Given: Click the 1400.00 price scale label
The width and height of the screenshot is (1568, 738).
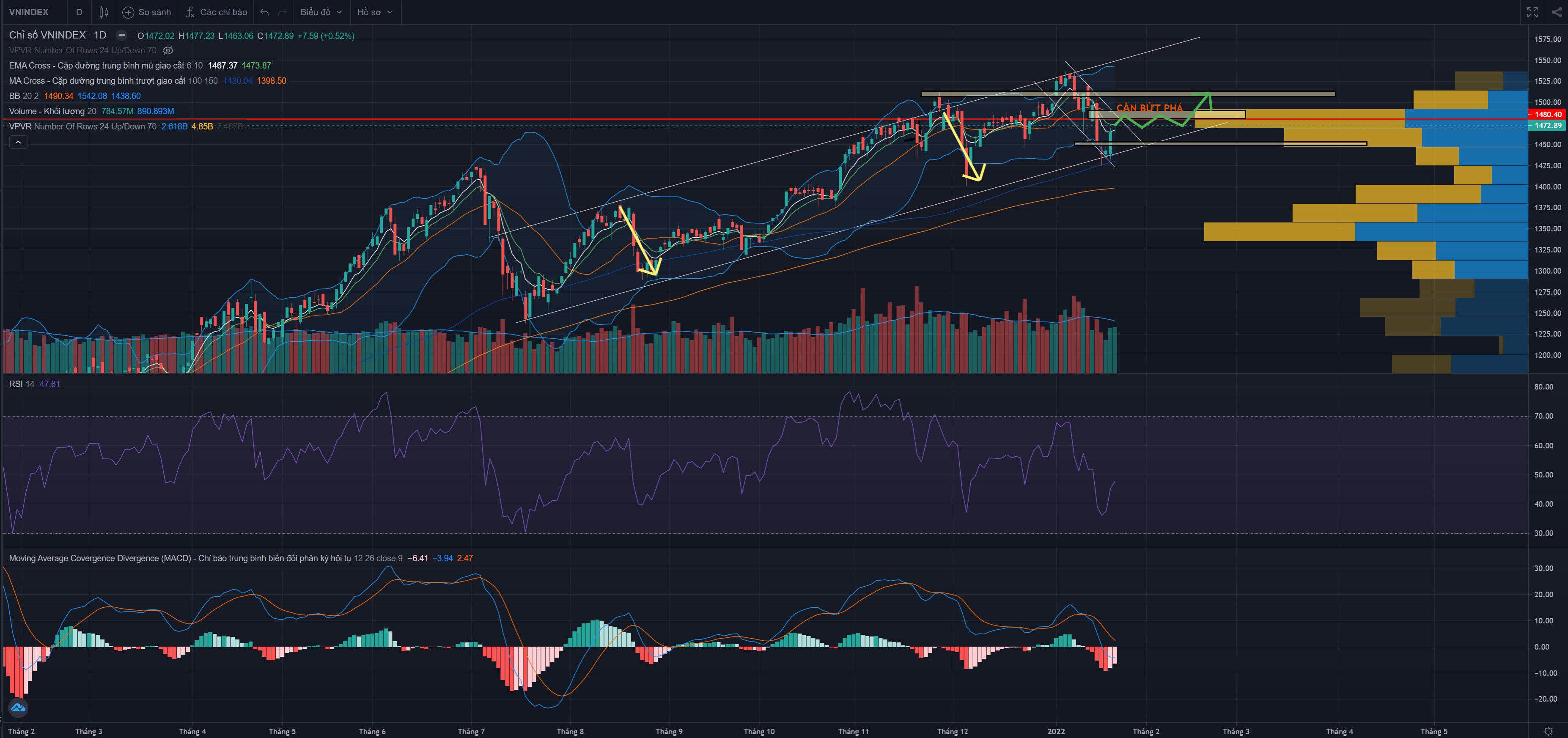Looking at the screenshot, I should [1547, 187].
